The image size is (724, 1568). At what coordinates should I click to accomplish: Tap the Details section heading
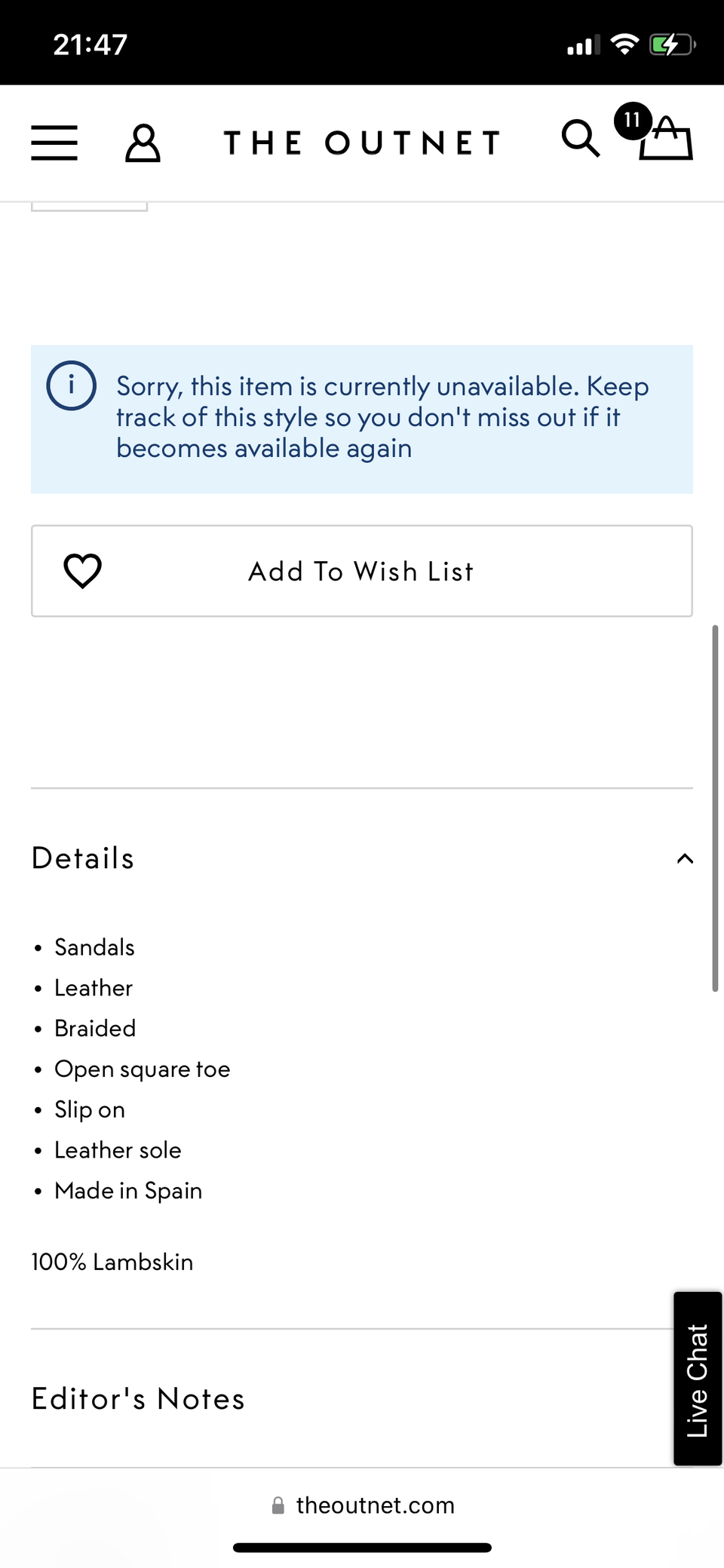(83, 858)
